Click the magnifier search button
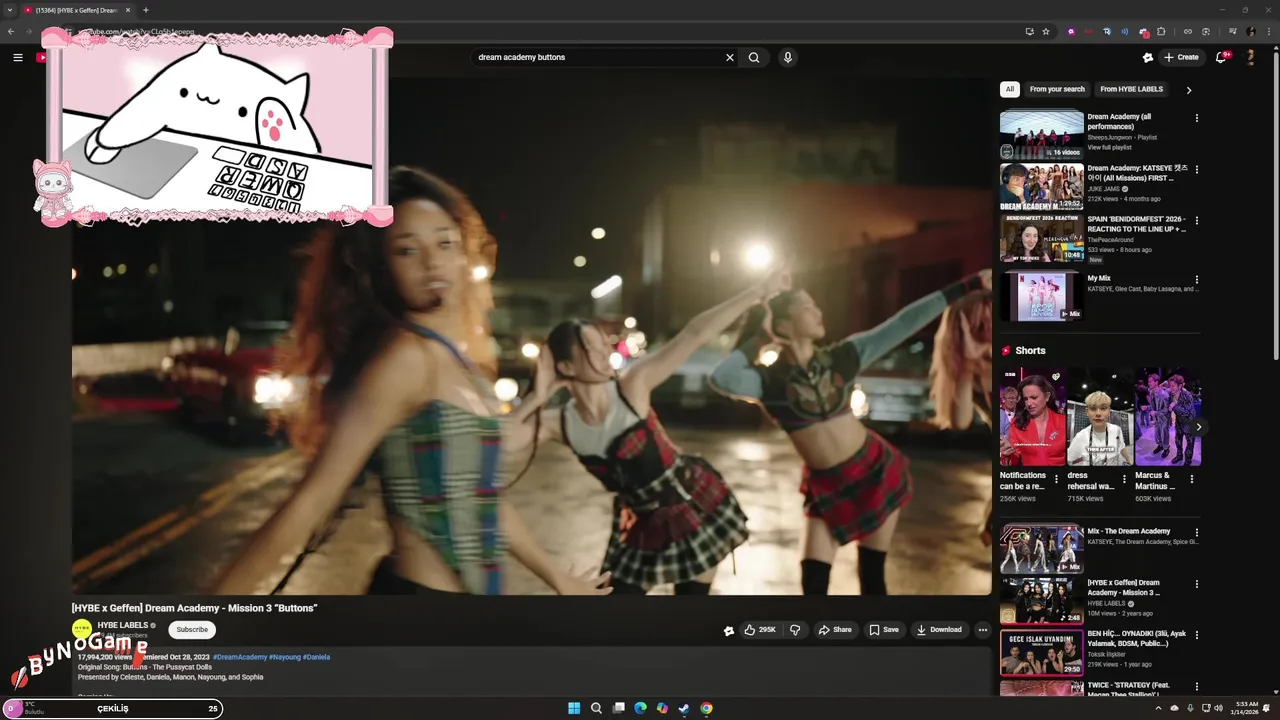 coord(754,58)
